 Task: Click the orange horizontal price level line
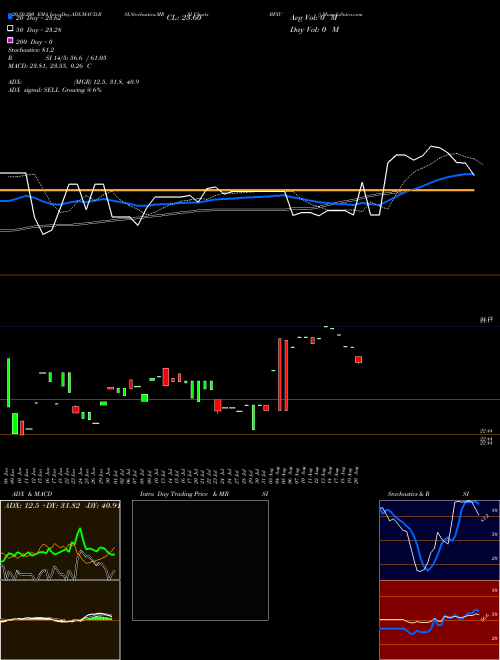(x=237, y=190)
